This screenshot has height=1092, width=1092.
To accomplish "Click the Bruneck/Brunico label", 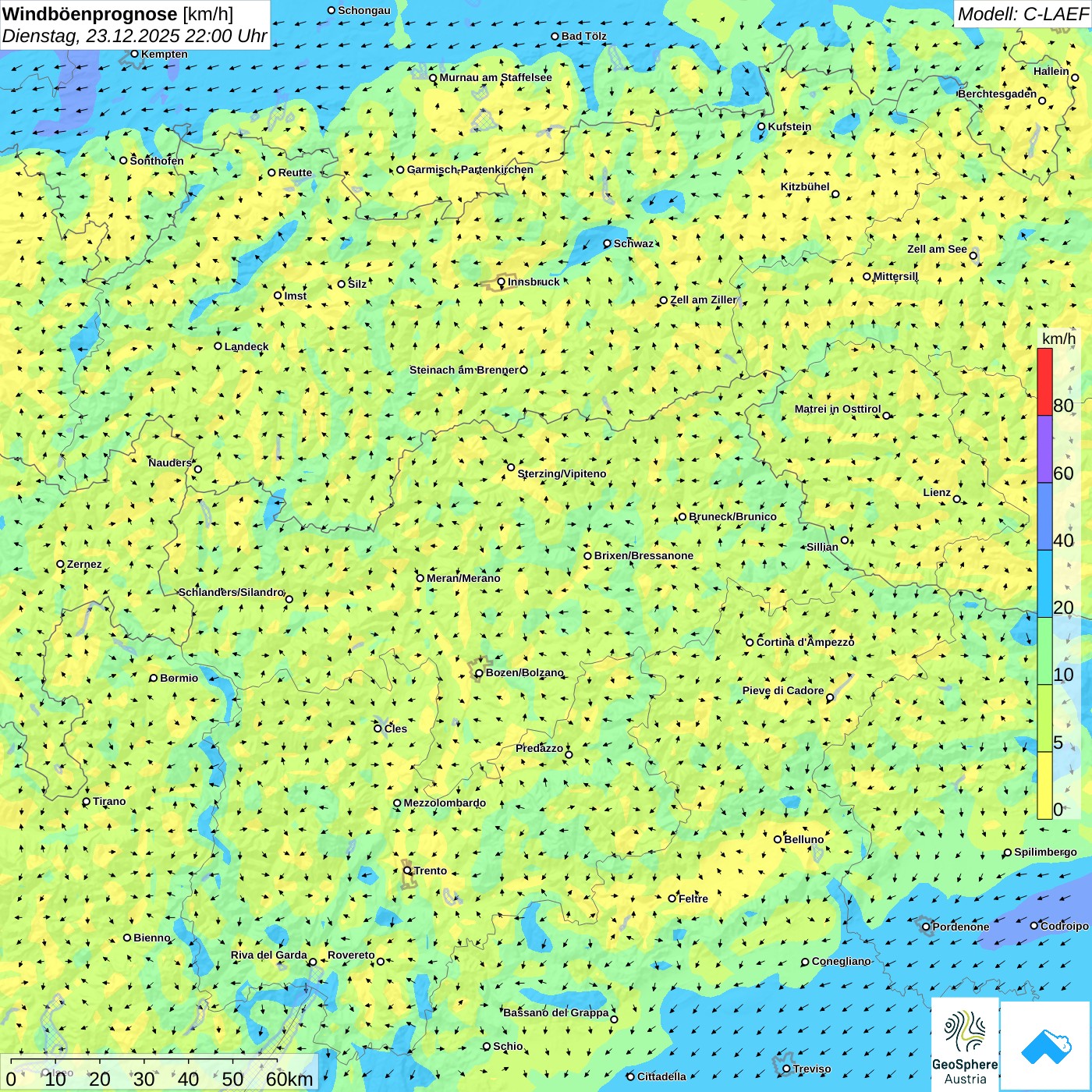I will click(x=732, y=516).
